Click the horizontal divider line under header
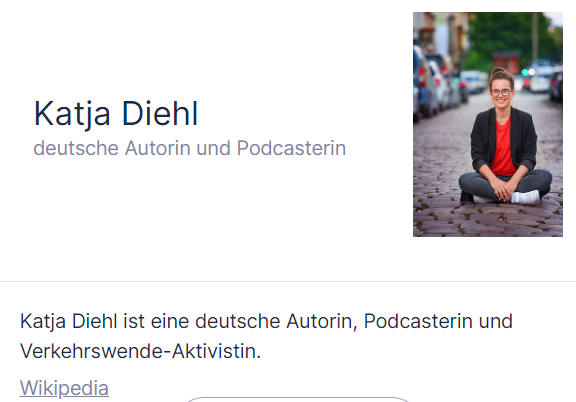 coord(288,281)
